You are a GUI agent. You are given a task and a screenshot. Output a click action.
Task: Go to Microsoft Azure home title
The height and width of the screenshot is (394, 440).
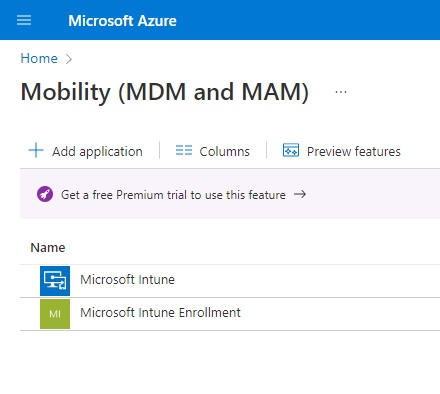[x=122, y=21]
